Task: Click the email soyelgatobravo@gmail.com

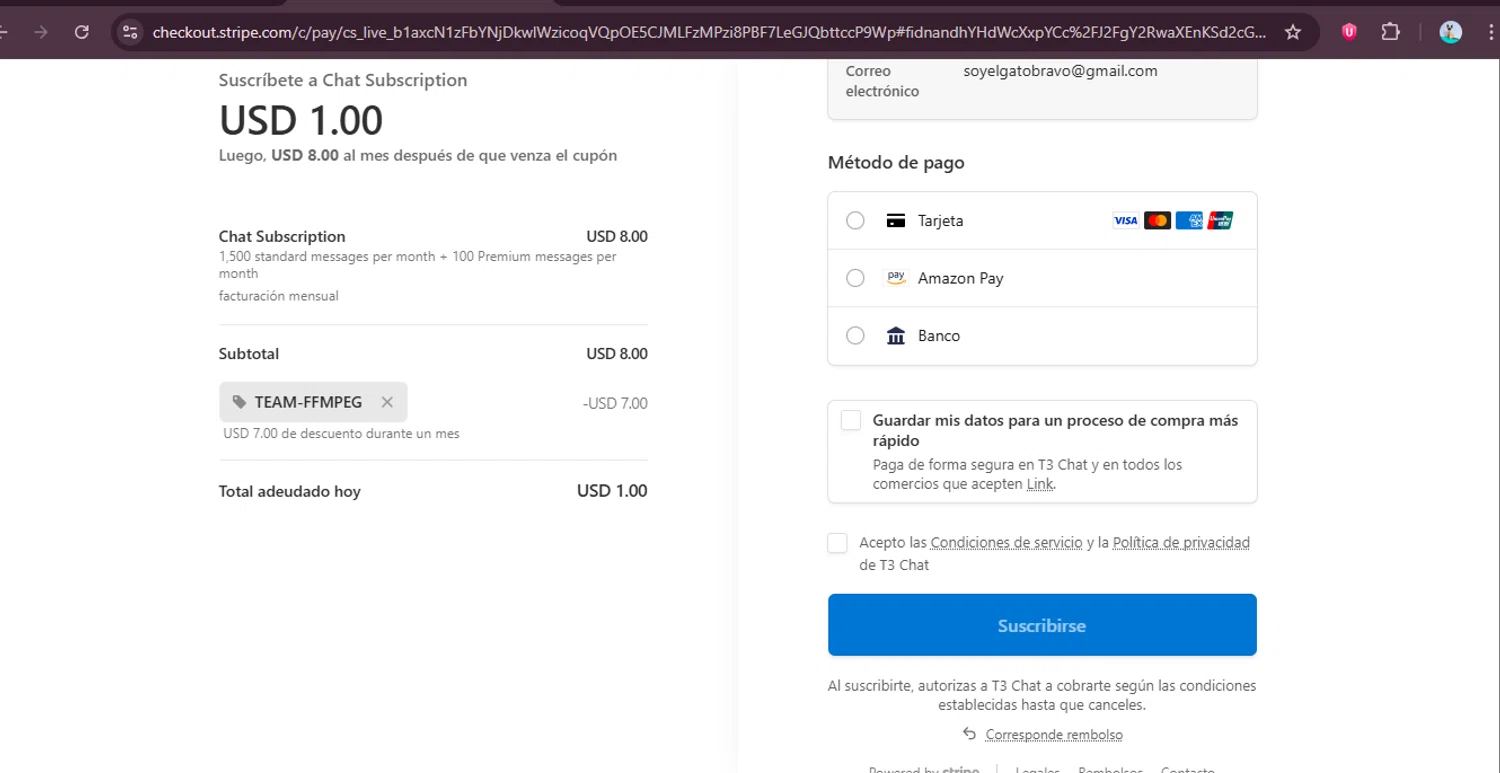Action: 1060,71
